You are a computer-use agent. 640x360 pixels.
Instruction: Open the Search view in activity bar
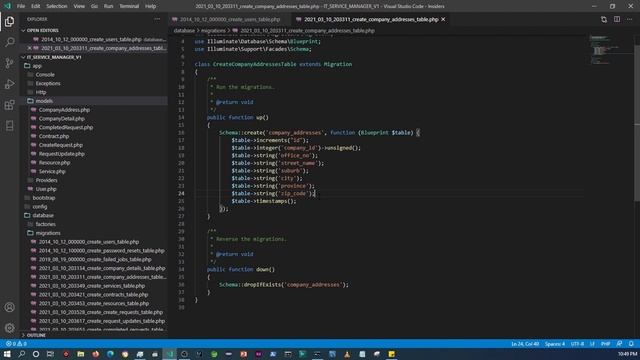click(x=9, y=42)
